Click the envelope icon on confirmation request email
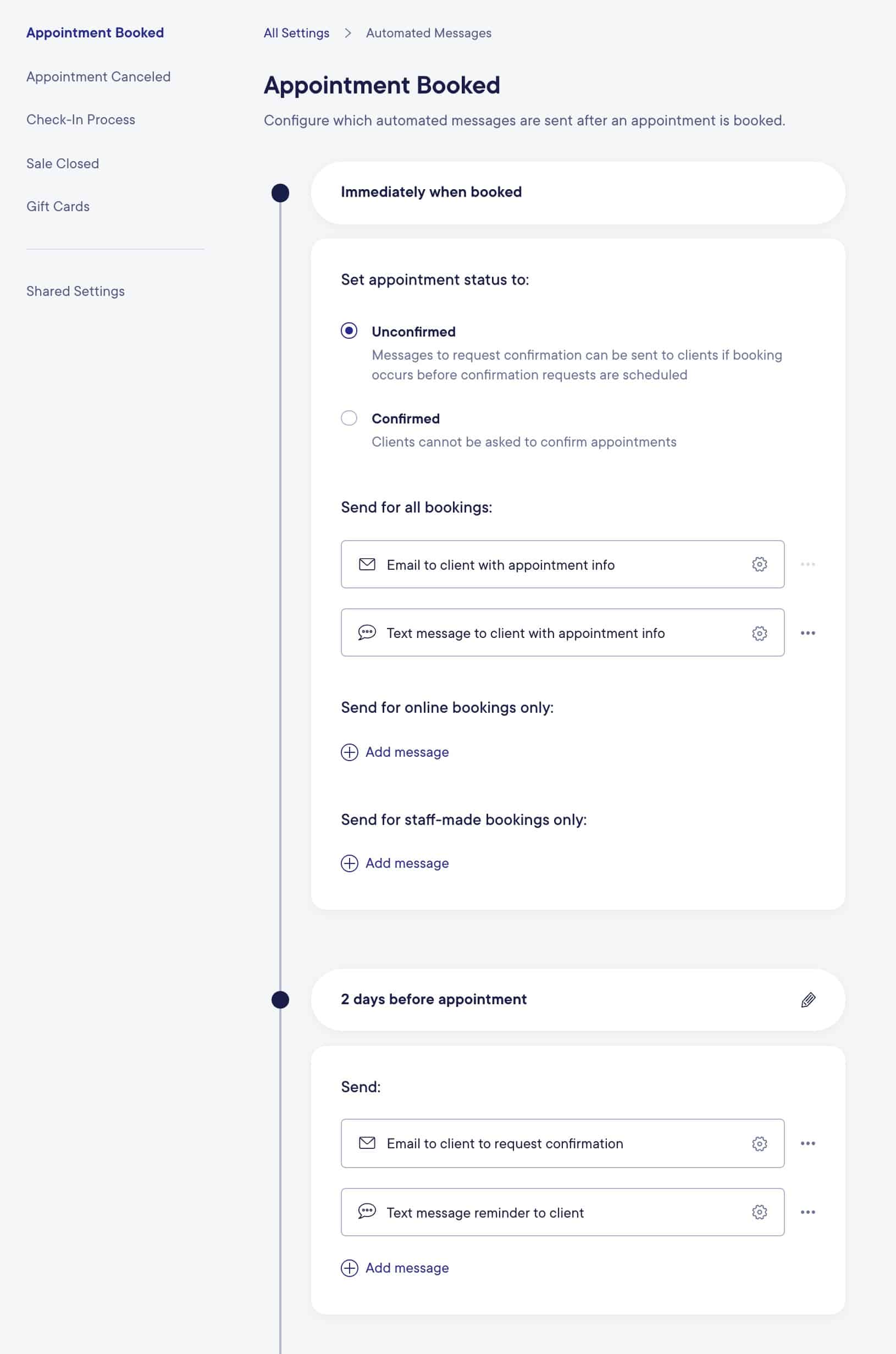 366,1144
